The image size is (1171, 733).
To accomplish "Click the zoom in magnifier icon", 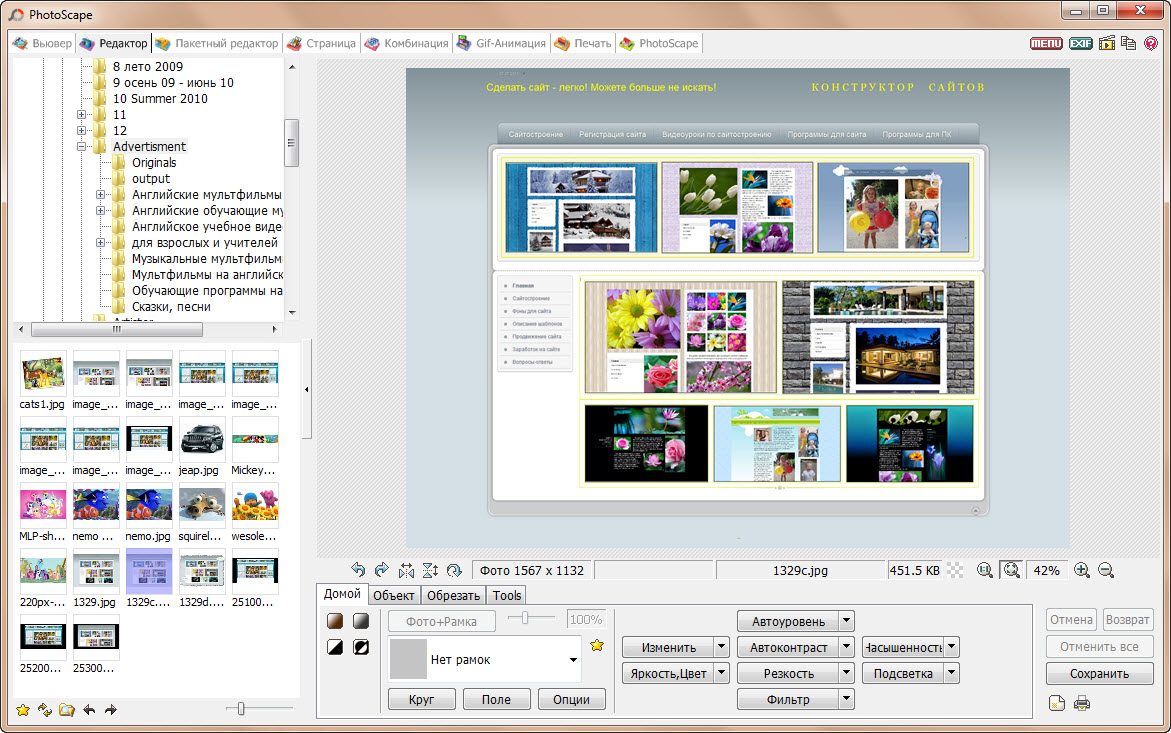I will pyautogui.click(x=1081, y=570).
